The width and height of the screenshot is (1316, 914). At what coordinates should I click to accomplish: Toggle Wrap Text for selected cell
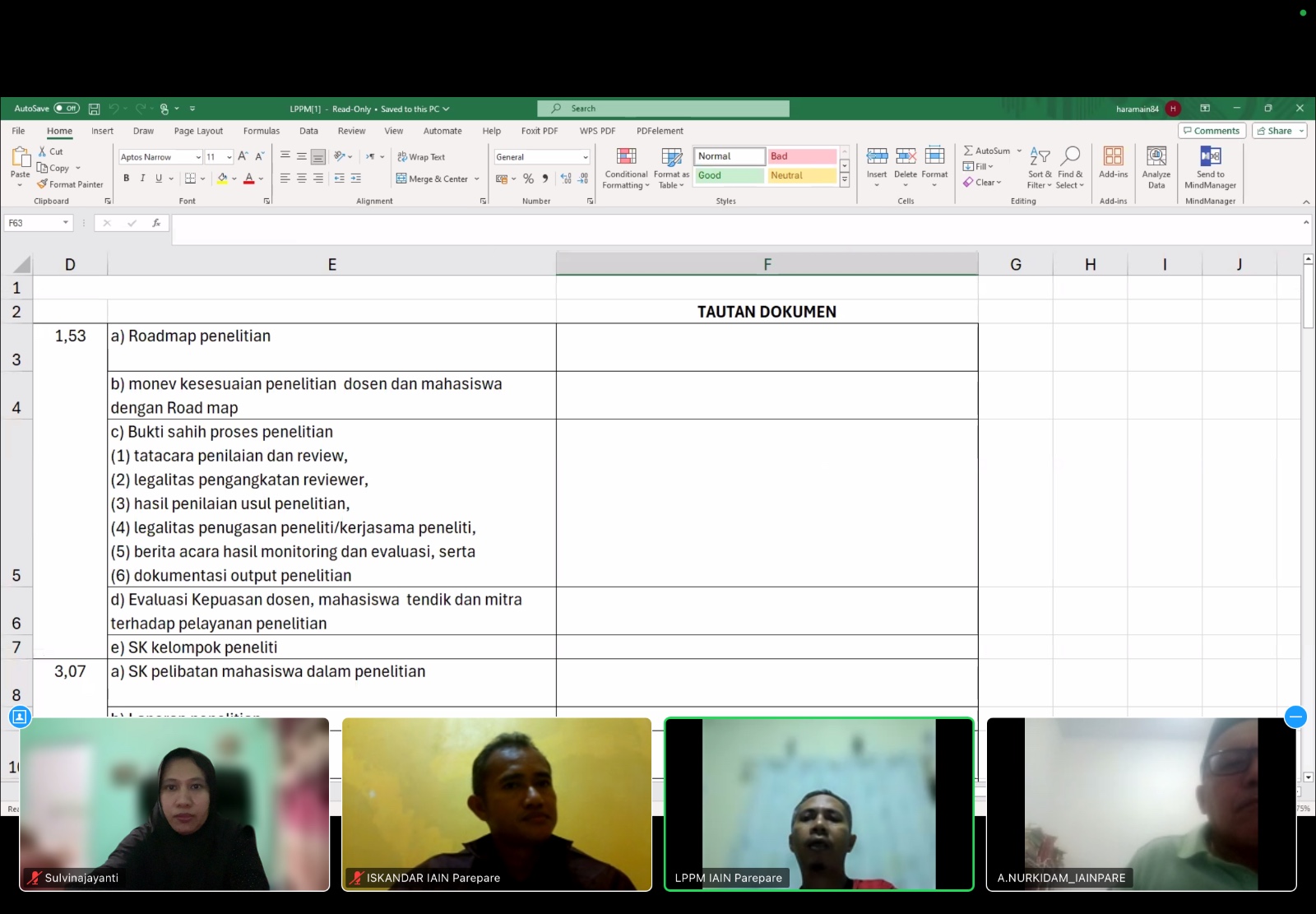pyautogui.click(x=421, y=157)
